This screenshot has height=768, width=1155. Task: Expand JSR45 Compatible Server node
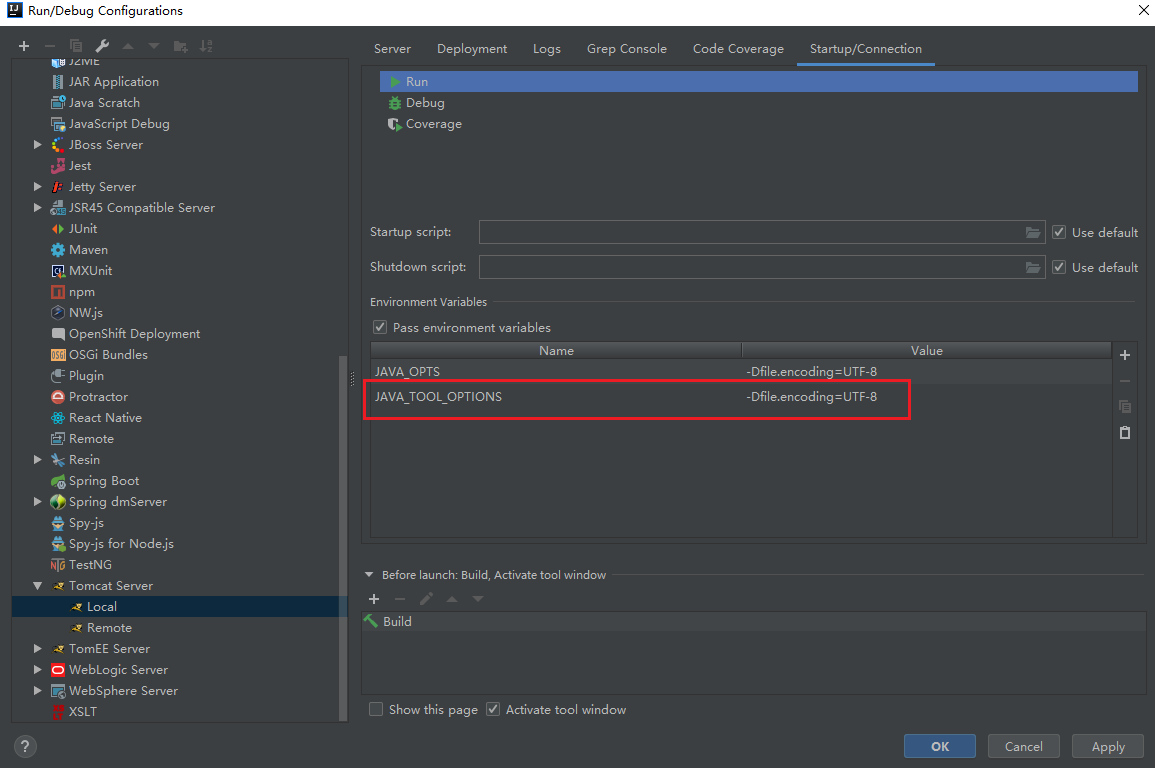38,208
